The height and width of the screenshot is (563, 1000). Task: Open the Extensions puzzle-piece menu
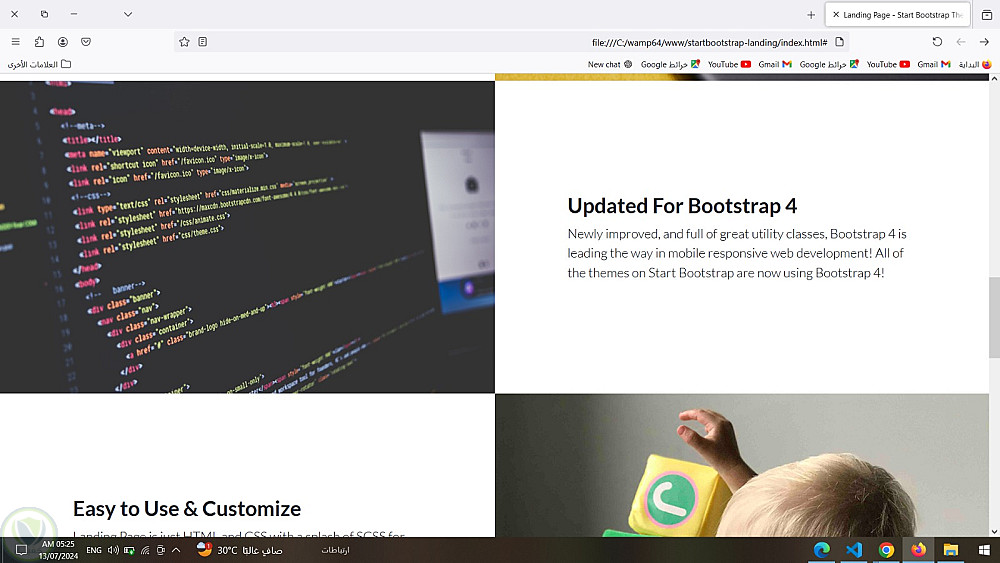tap(39, 41)
